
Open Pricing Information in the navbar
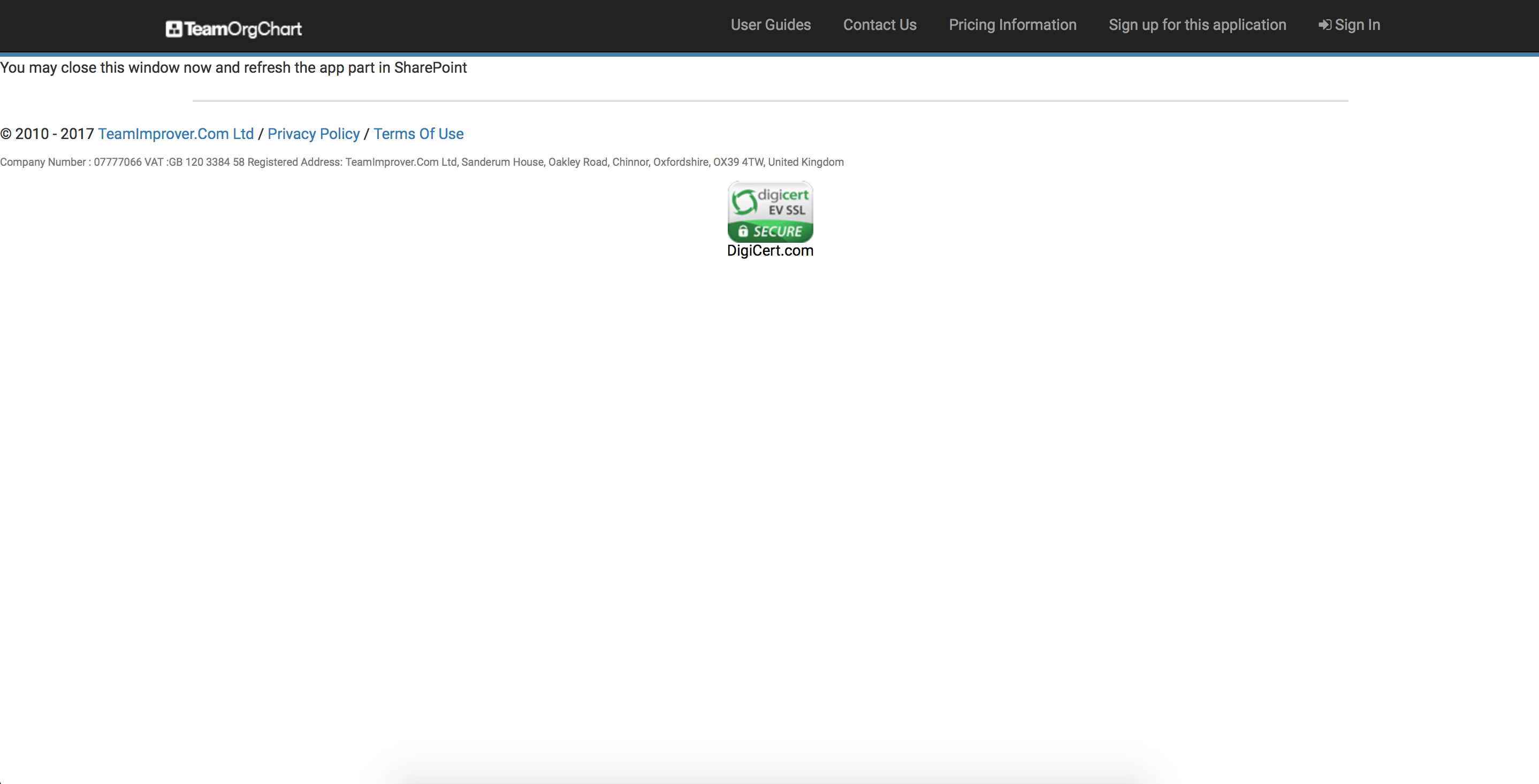(x=1012, y=25)
